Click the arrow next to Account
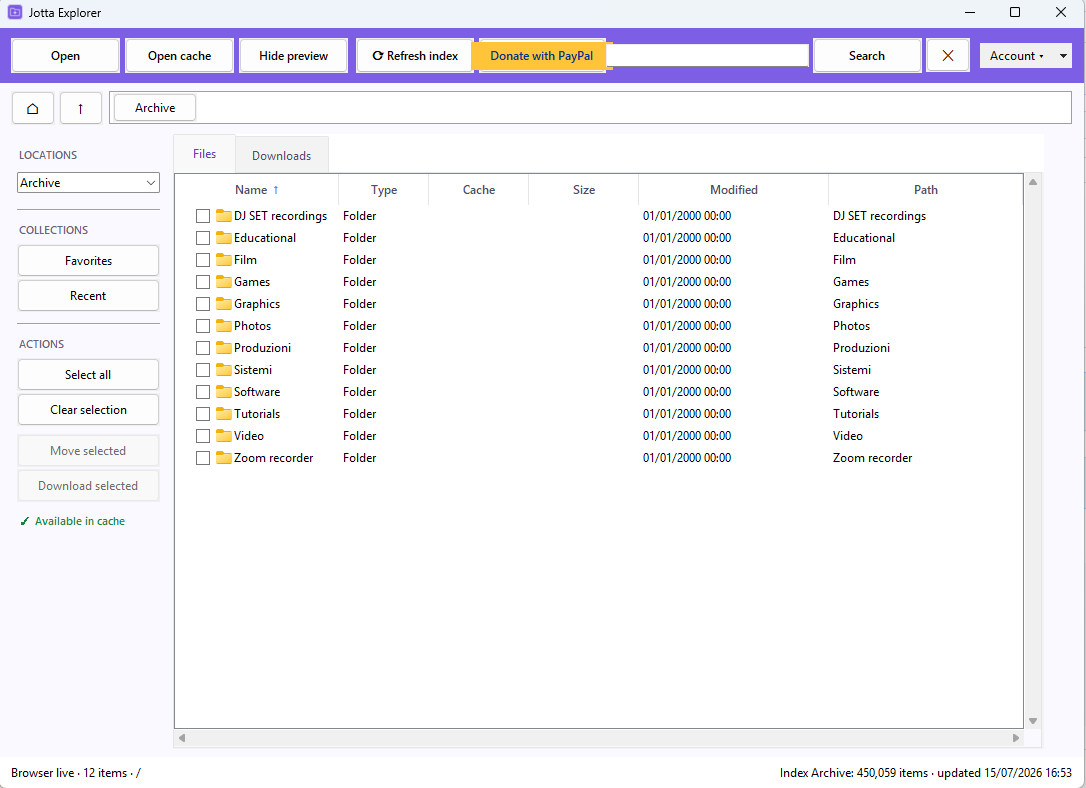The height and width of the screenshot is (788, 1086). 1063,56
